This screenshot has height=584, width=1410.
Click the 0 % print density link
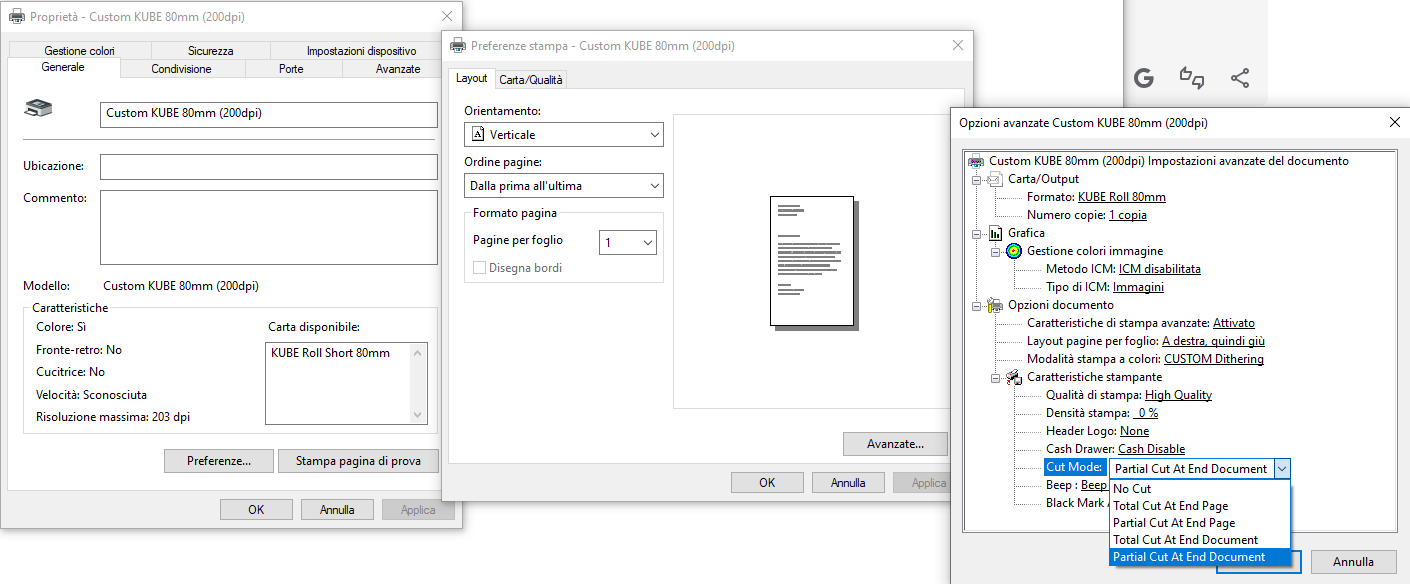(x=1146, y=413)
